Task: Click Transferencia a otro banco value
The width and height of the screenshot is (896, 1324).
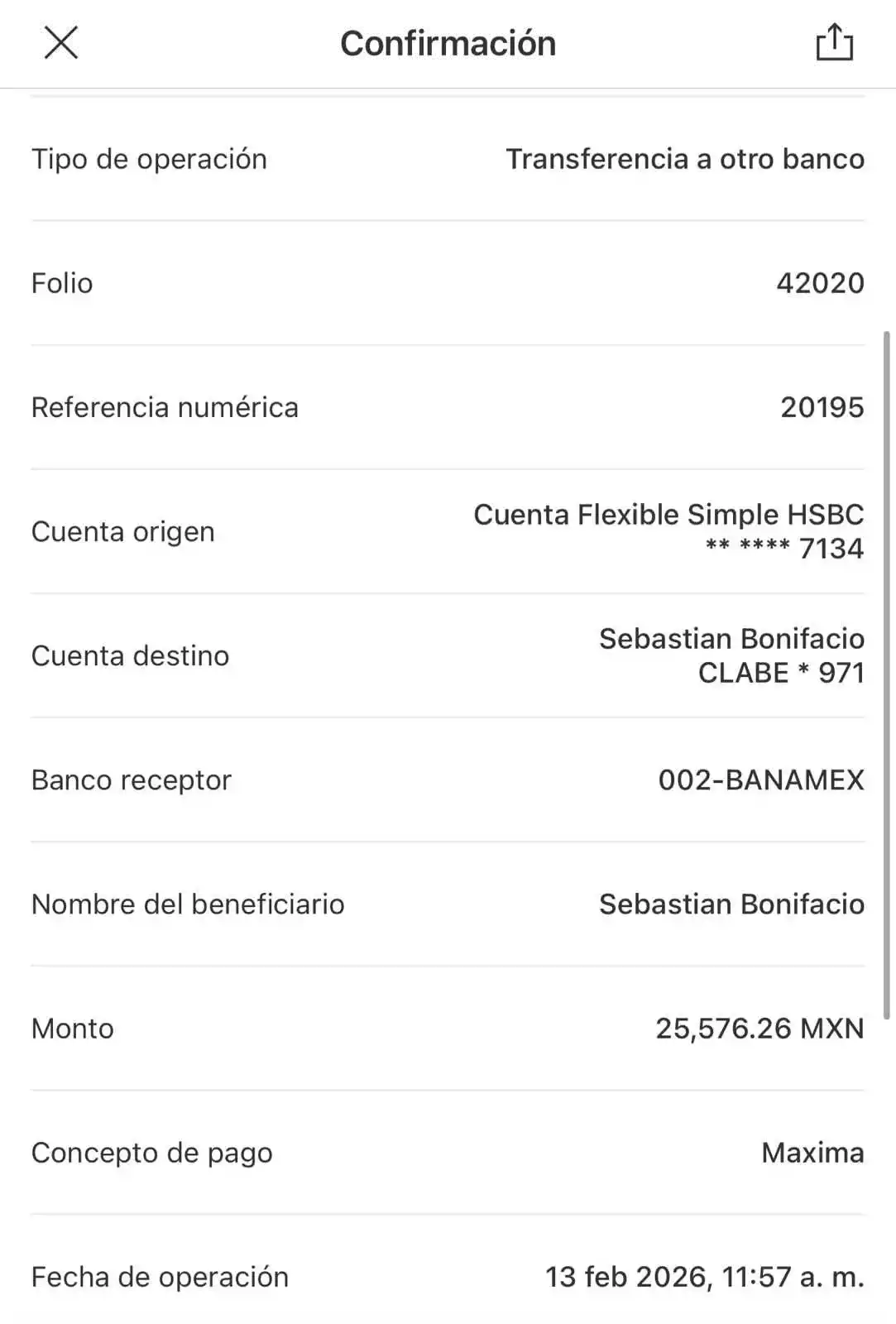Action: [x=685, y=159]
